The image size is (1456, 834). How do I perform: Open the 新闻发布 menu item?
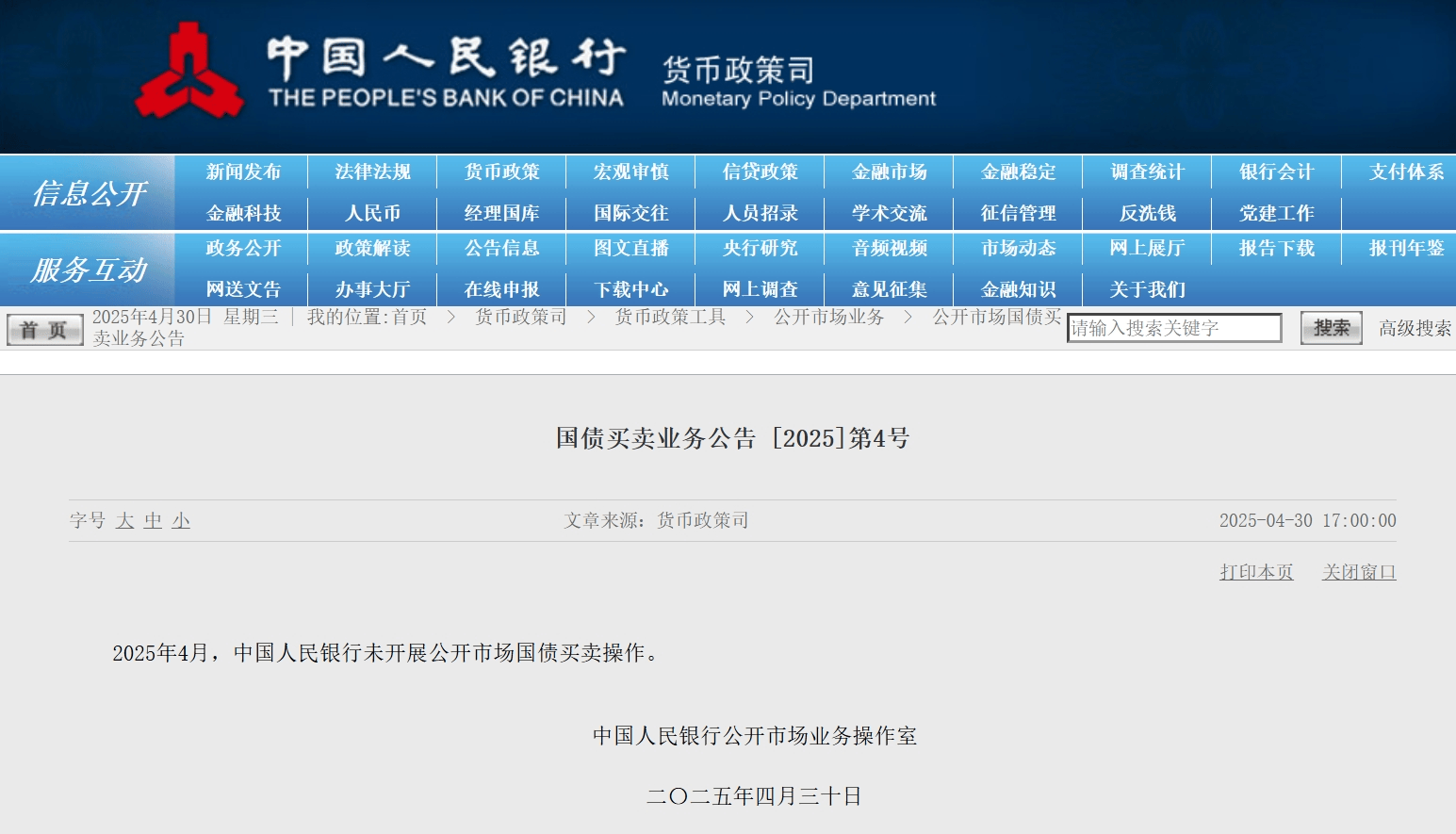pos(243,172)
